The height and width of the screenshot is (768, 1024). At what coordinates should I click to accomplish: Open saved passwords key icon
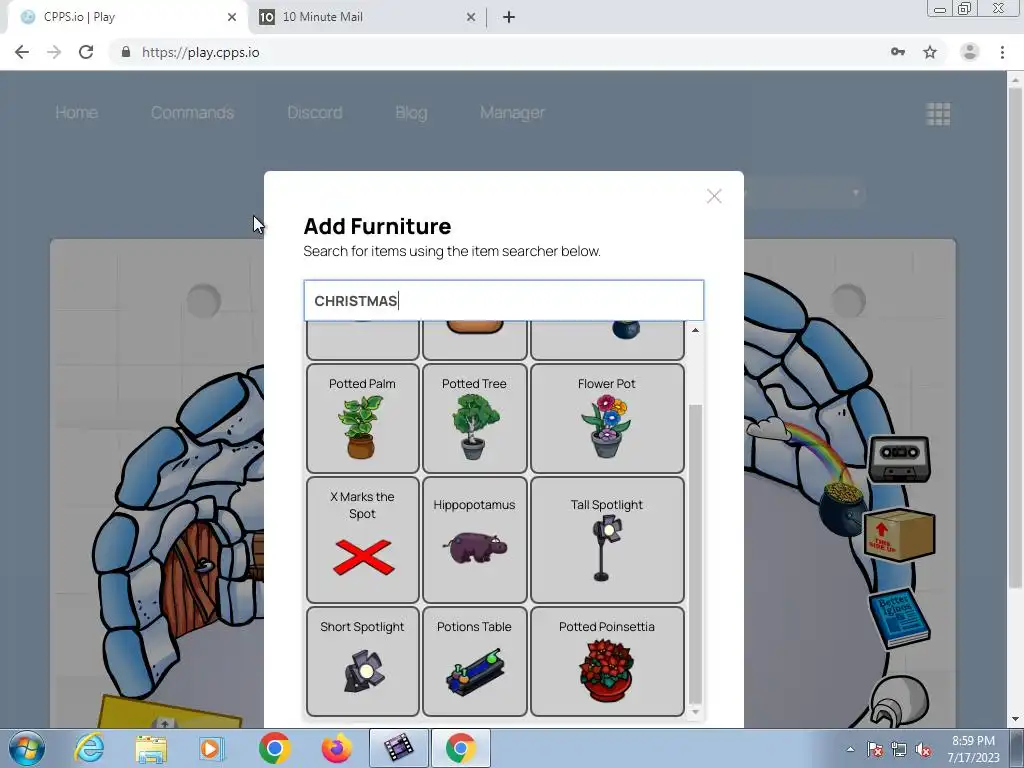click(898, 52)
